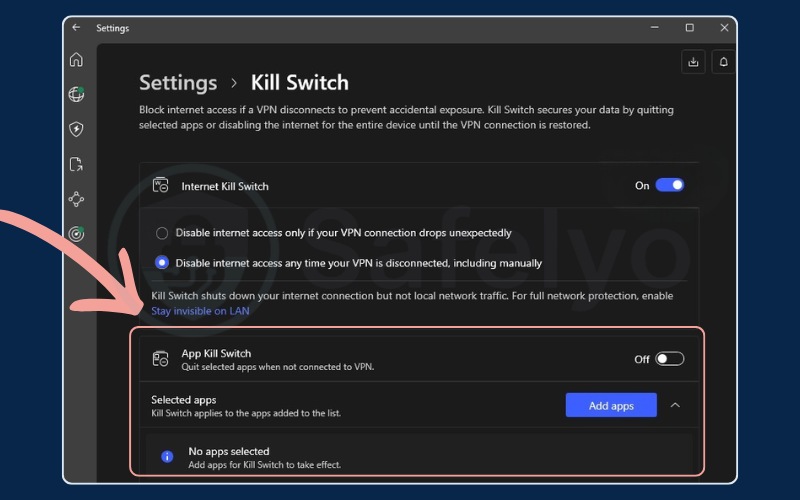This screenshot has height=500, width=800.
Task: Open the Stay invisible on LAN link
Action: point(200,311)
